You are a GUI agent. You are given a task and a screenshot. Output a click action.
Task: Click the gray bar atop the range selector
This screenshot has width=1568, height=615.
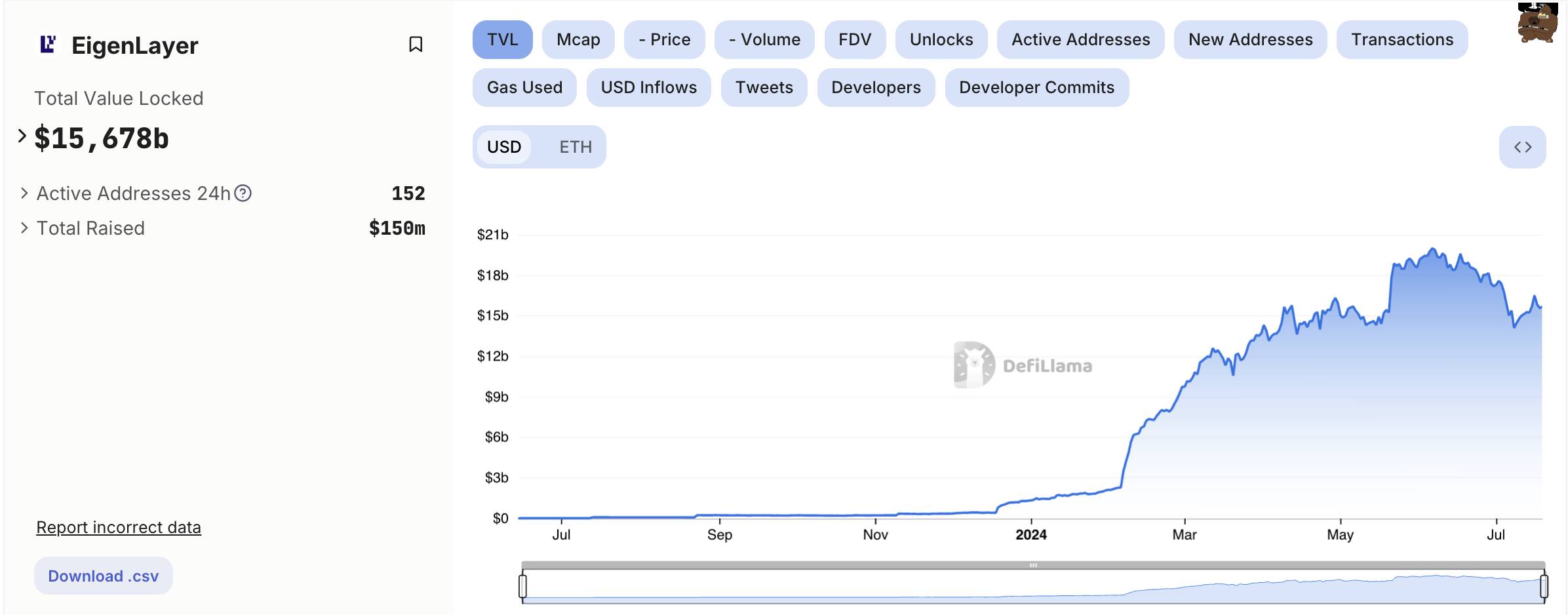pyautogui.click(x=1033, y=565)
